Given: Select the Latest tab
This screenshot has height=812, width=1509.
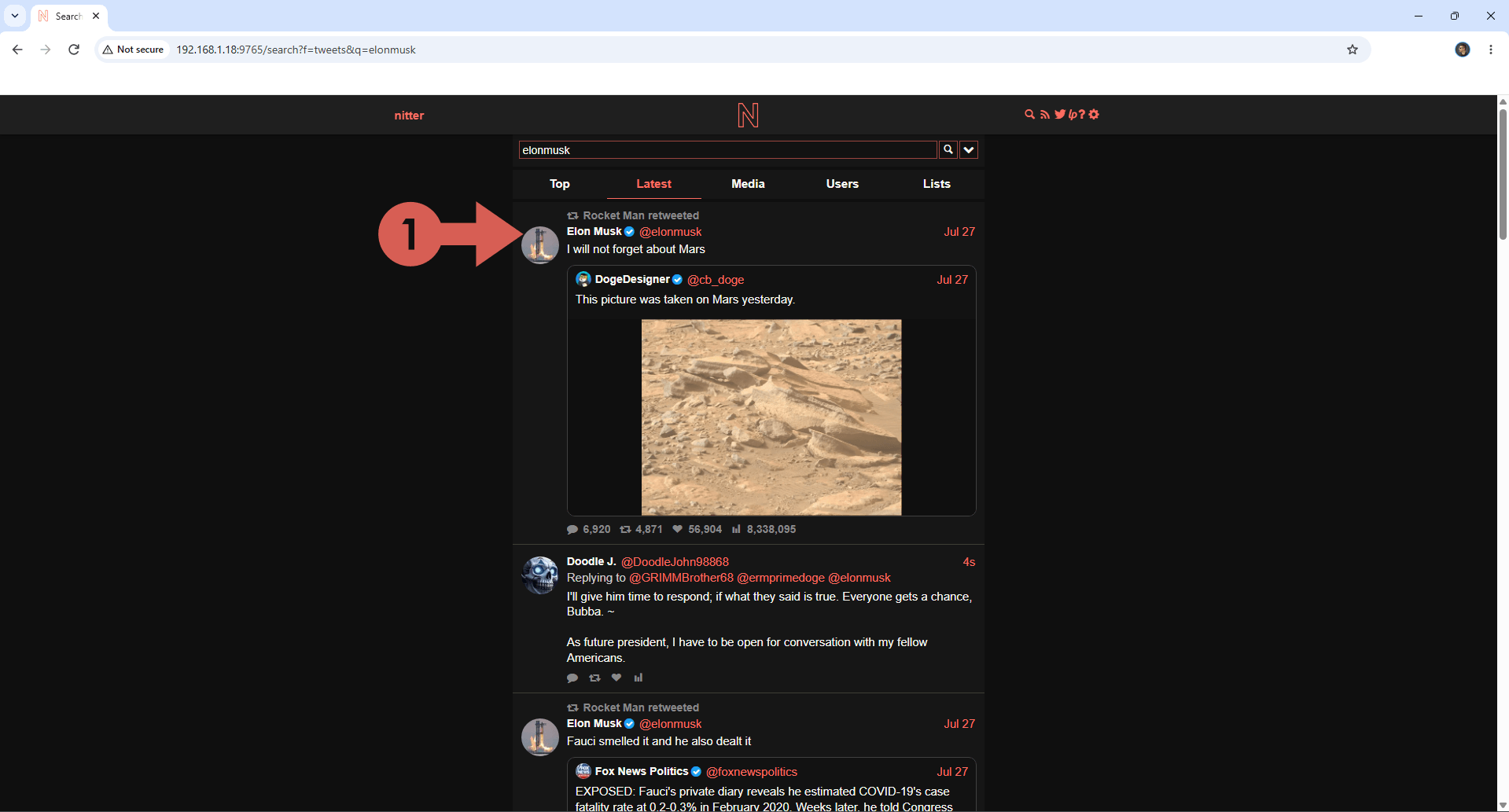Looking at the screenshot, I should point(654,184).
